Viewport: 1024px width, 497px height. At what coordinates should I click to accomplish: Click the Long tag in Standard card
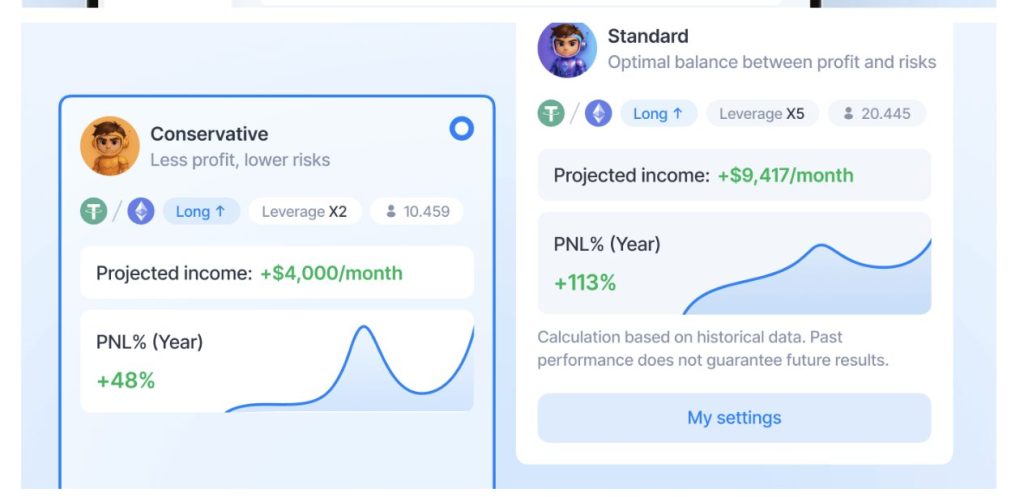pyautogui.click(x=658, y=114)
